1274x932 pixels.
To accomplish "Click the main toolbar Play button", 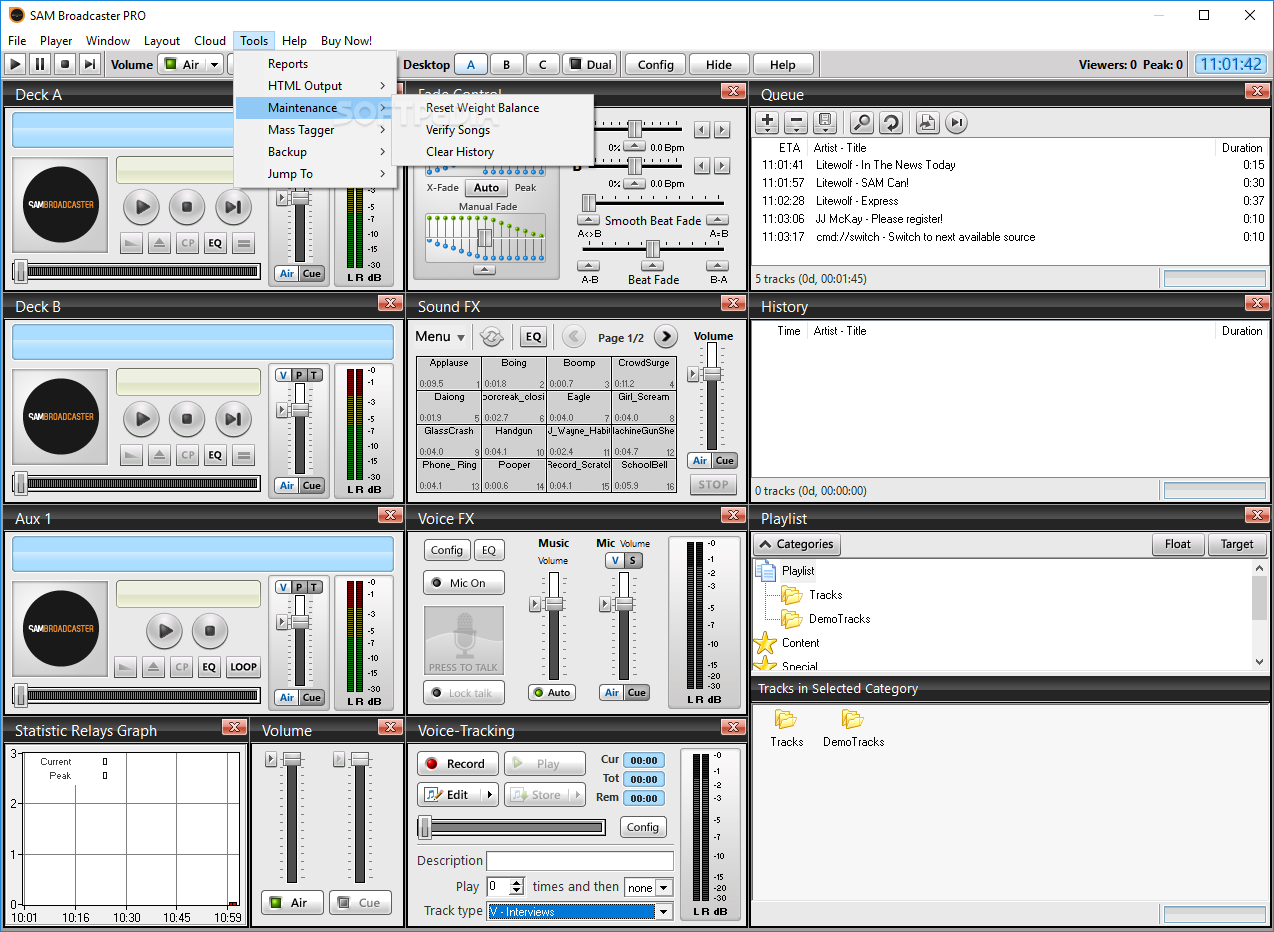I will (15, 64).
